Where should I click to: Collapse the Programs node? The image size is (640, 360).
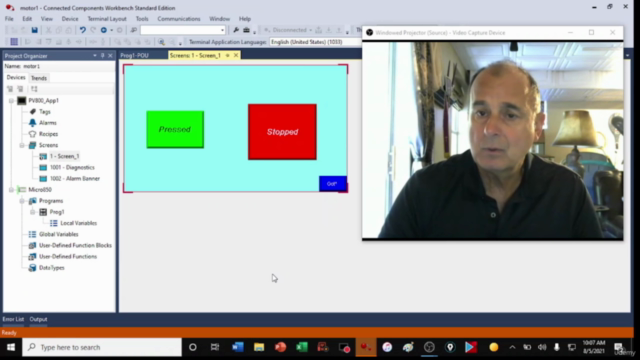pyautogui.click(x=22, y=201)
